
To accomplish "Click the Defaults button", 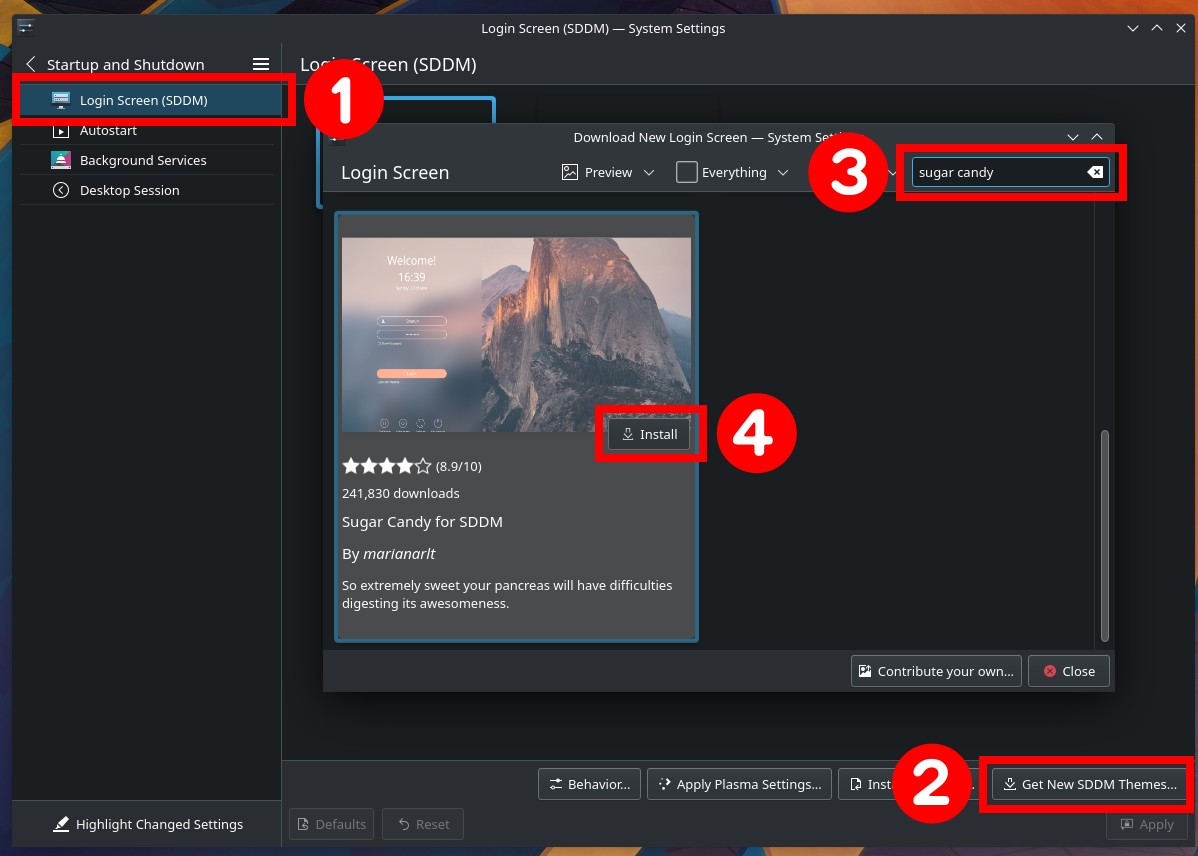I will [x=332, y=824].
